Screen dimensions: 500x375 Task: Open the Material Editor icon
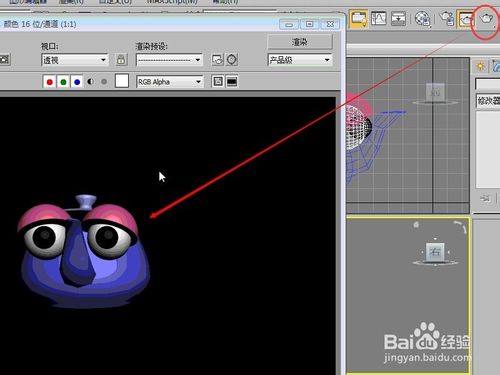pyautogui.click(x=422, y=19)
